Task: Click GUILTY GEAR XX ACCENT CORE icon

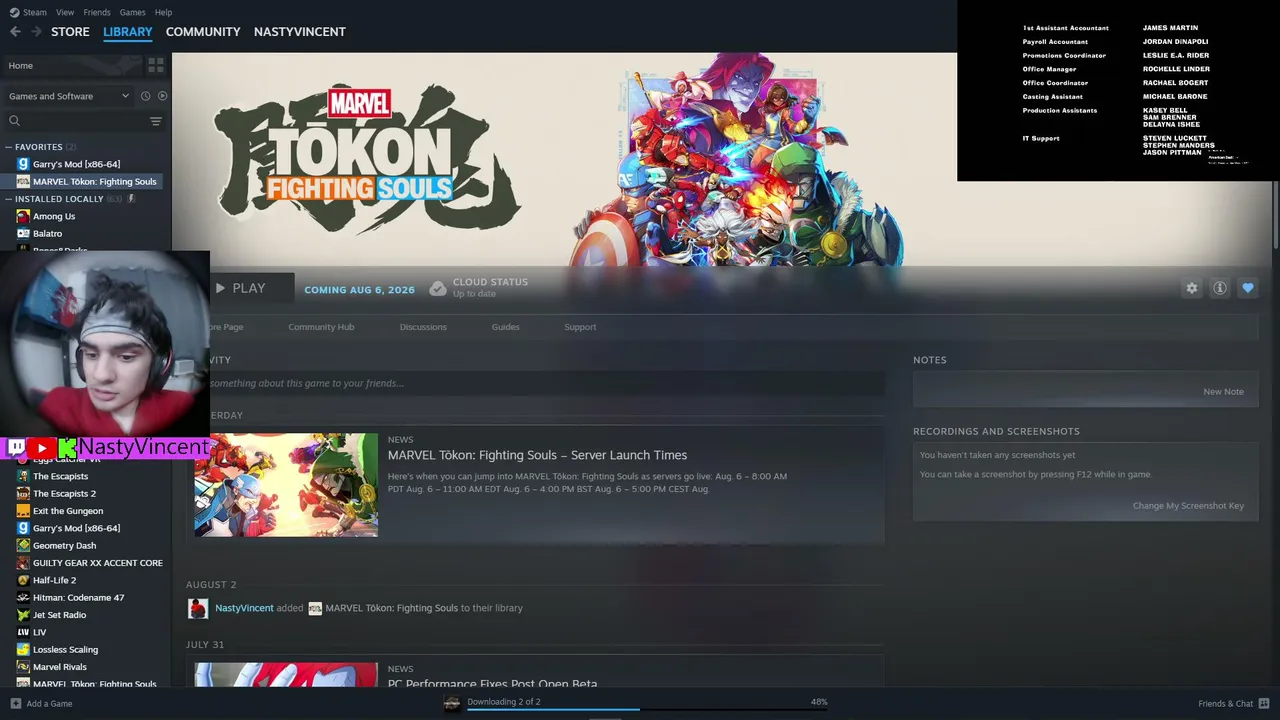Action: [x=23, y=563]
